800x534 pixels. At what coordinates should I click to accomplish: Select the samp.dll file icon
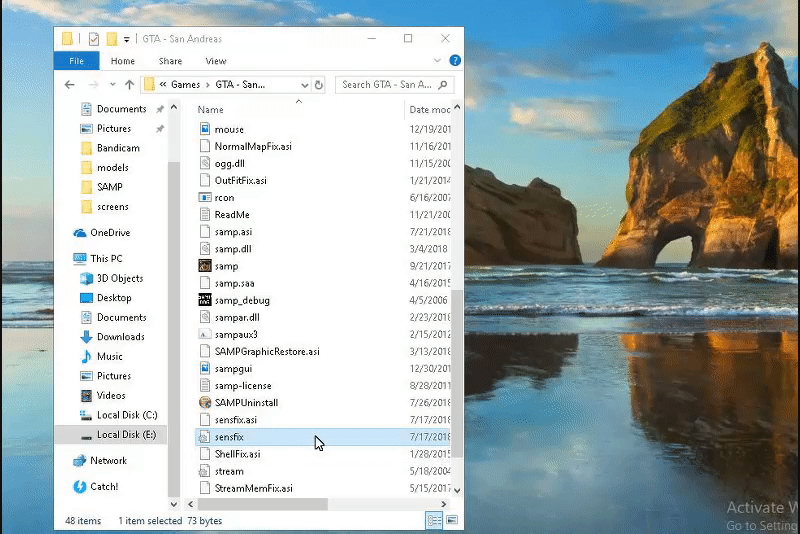[x=205, y=248]
